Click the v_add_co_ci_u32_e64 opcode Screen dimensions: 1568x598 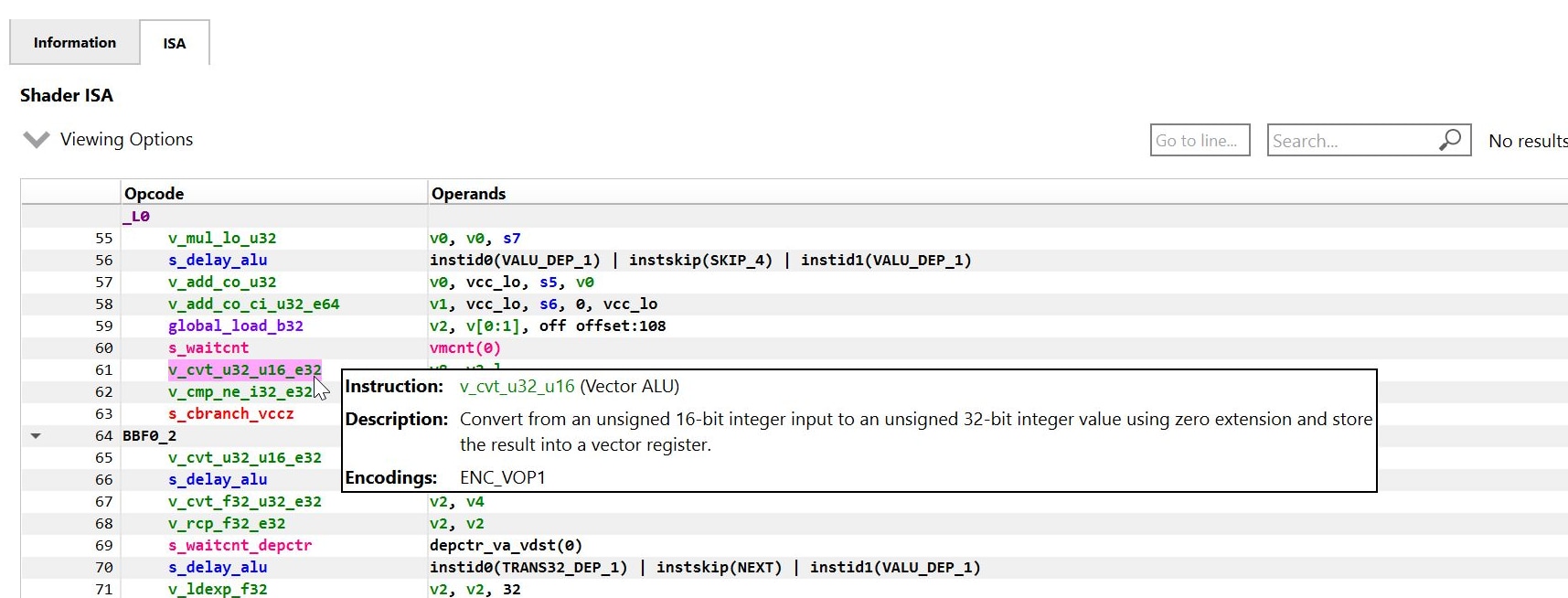[x=253, y=304]
